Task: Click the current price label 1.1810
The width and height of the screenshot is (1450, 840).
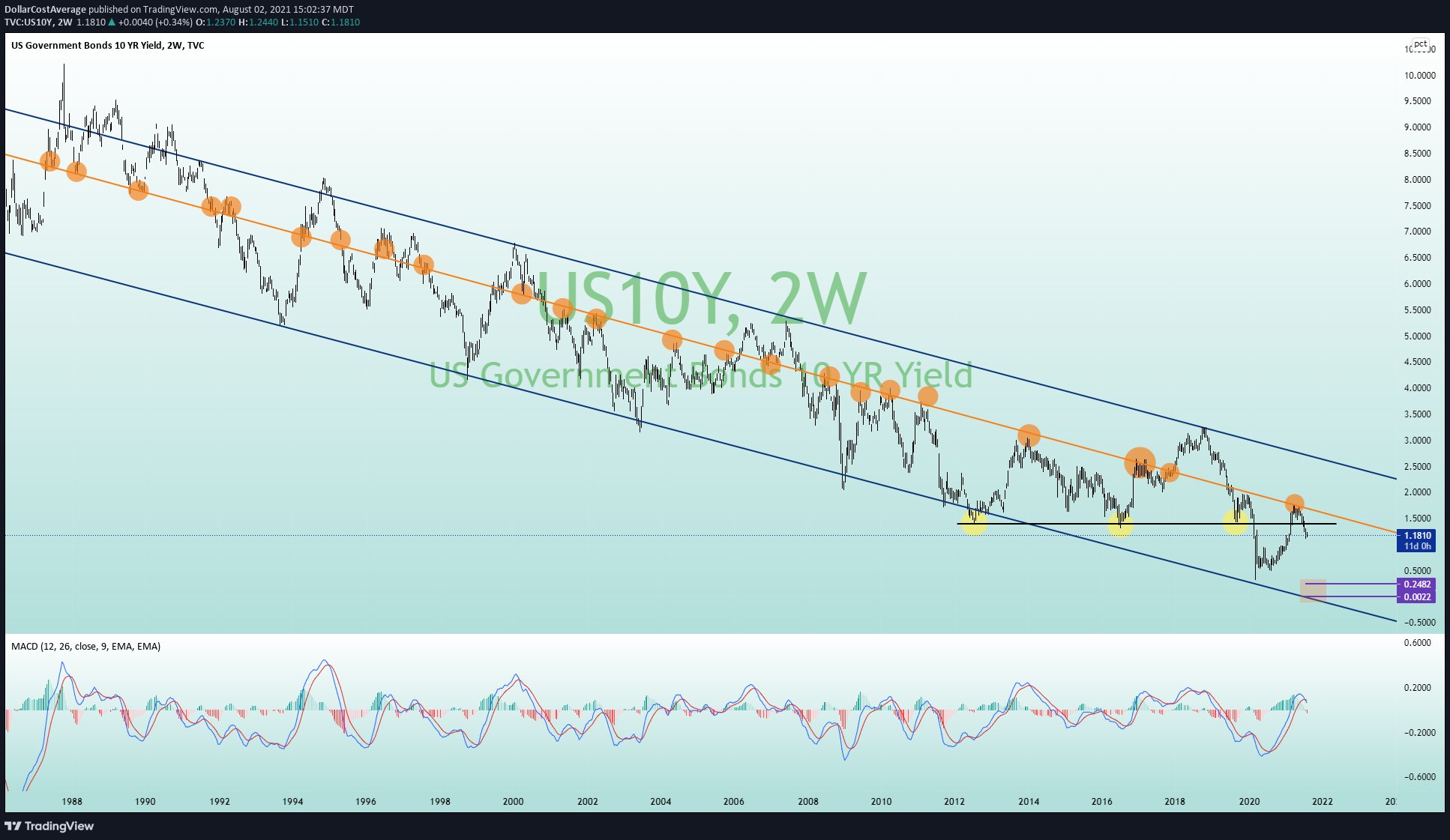Action: point(1417,536)
